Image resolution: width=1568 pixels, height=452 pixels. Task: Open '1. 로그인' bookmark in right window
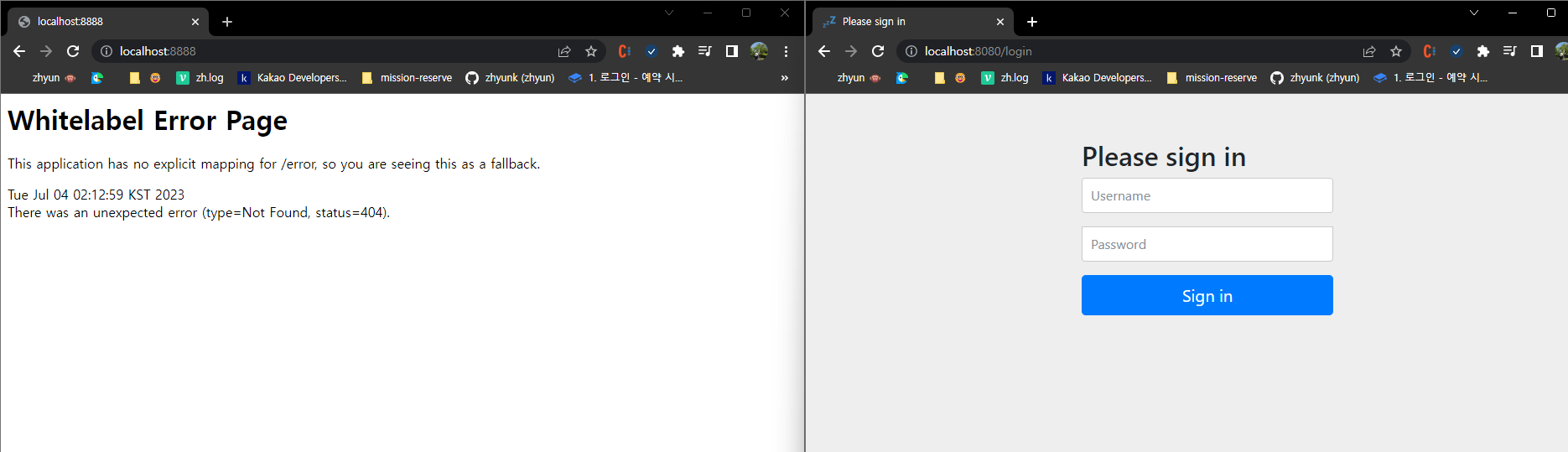tap(1430, 78)
